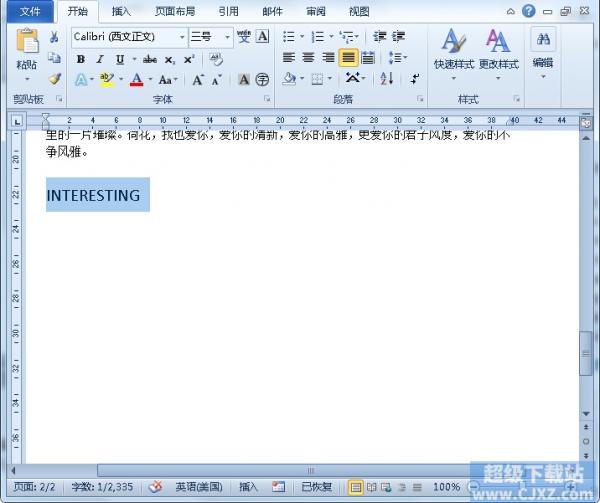This screenshot has height=503, width=600.
Task: Click the Phonetic Guide (wén) icon
Action: 244,37
